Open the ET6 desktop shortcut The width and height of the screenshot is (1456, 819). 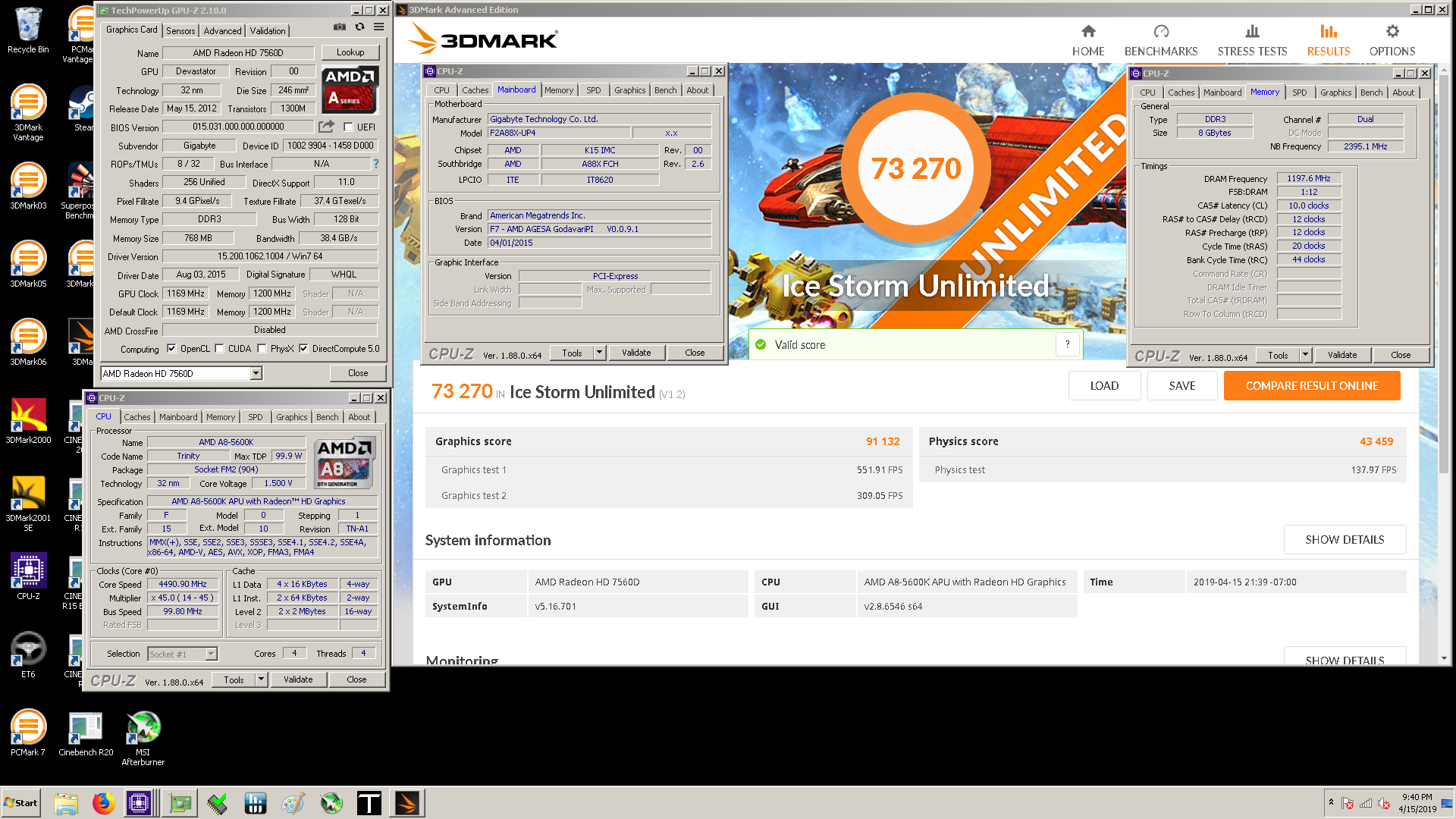click(x=28, y=654)
